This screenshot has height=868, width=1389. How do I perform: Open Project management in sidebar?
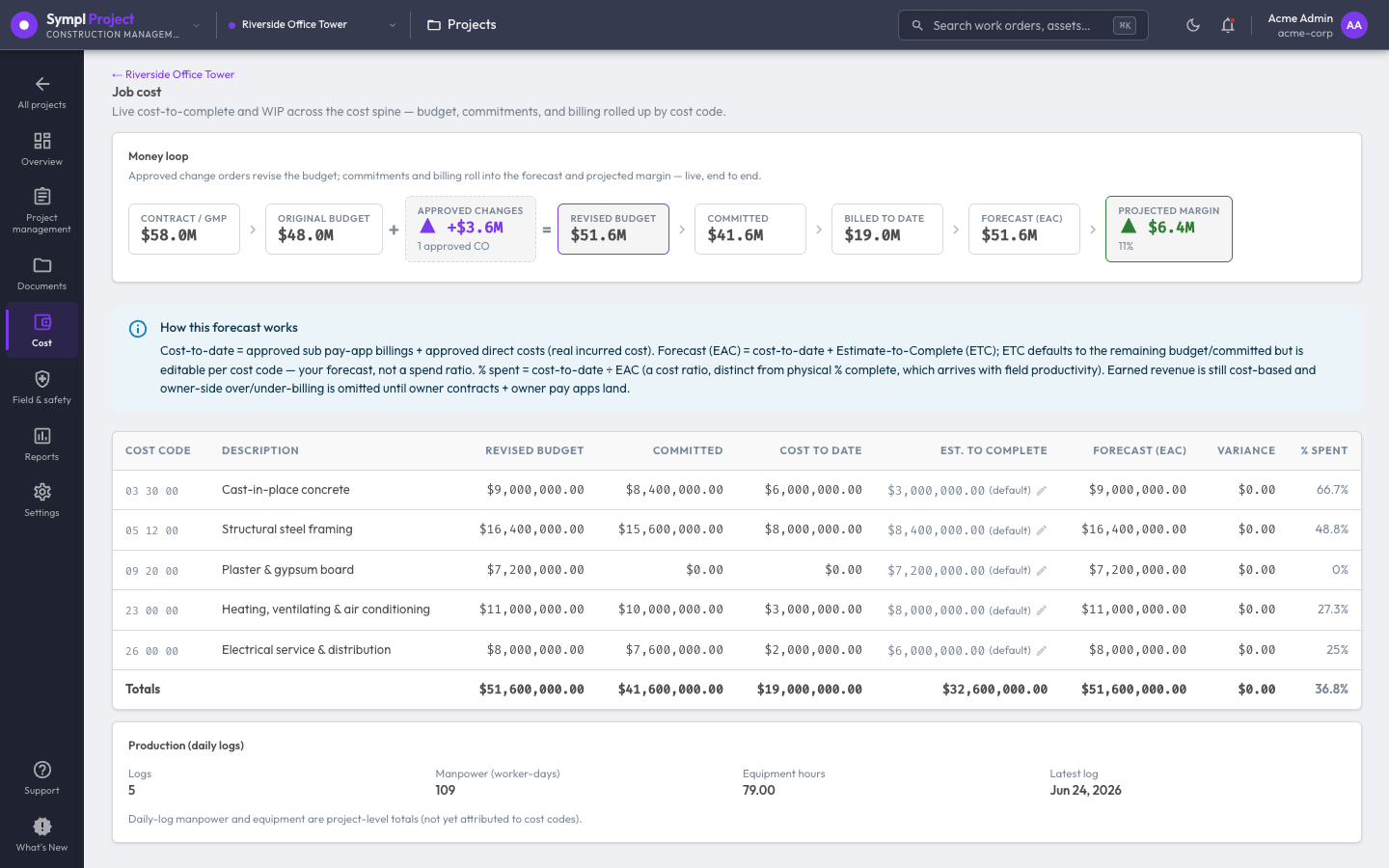[x=41, y=211]
